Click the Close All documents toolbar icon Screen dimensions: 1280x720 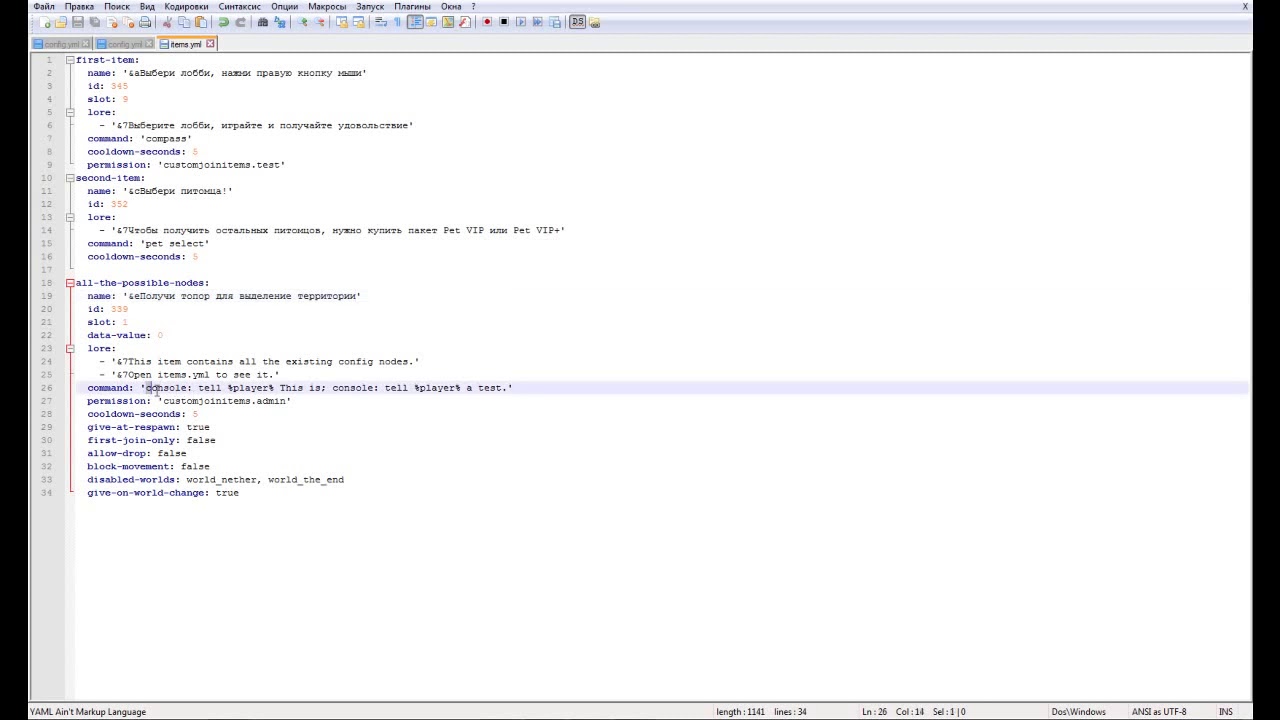128,22
